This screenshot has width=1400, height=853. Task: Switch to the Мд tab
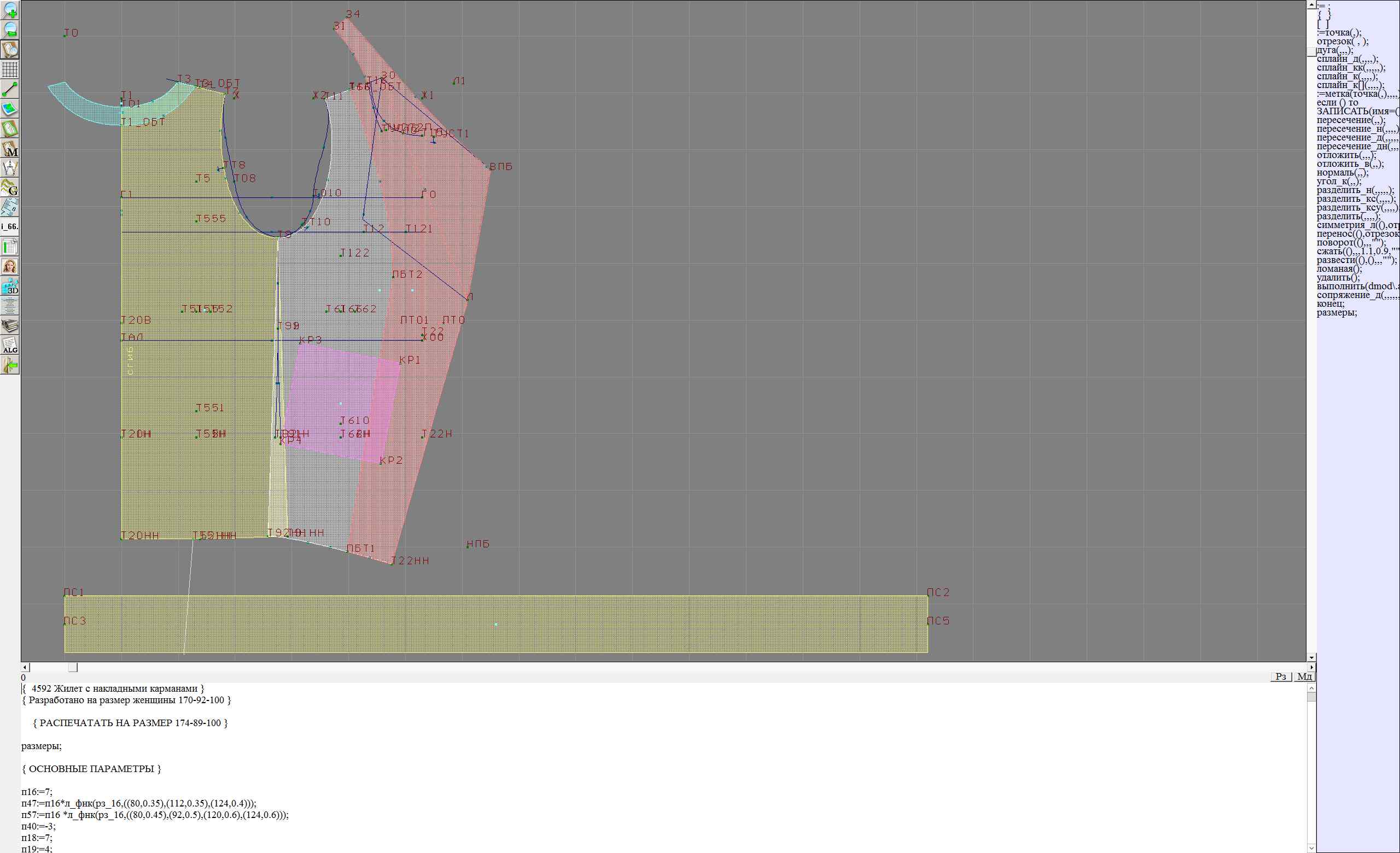click(x=1304, y=676)
